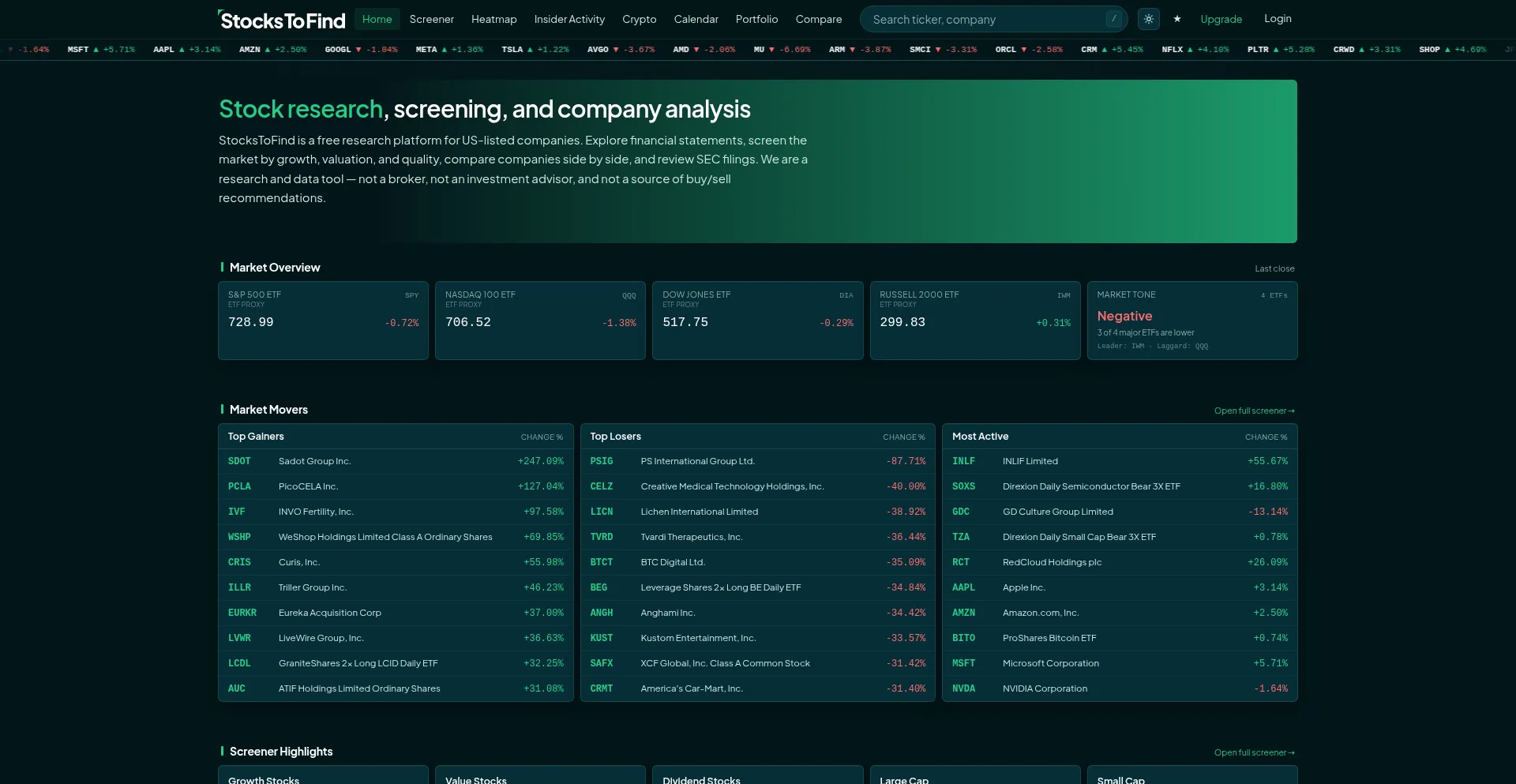Open BTCT BTC Digital Ltd. row
Screen dimensions: 1516x784
pyautogui.click(x=758, y=562)
